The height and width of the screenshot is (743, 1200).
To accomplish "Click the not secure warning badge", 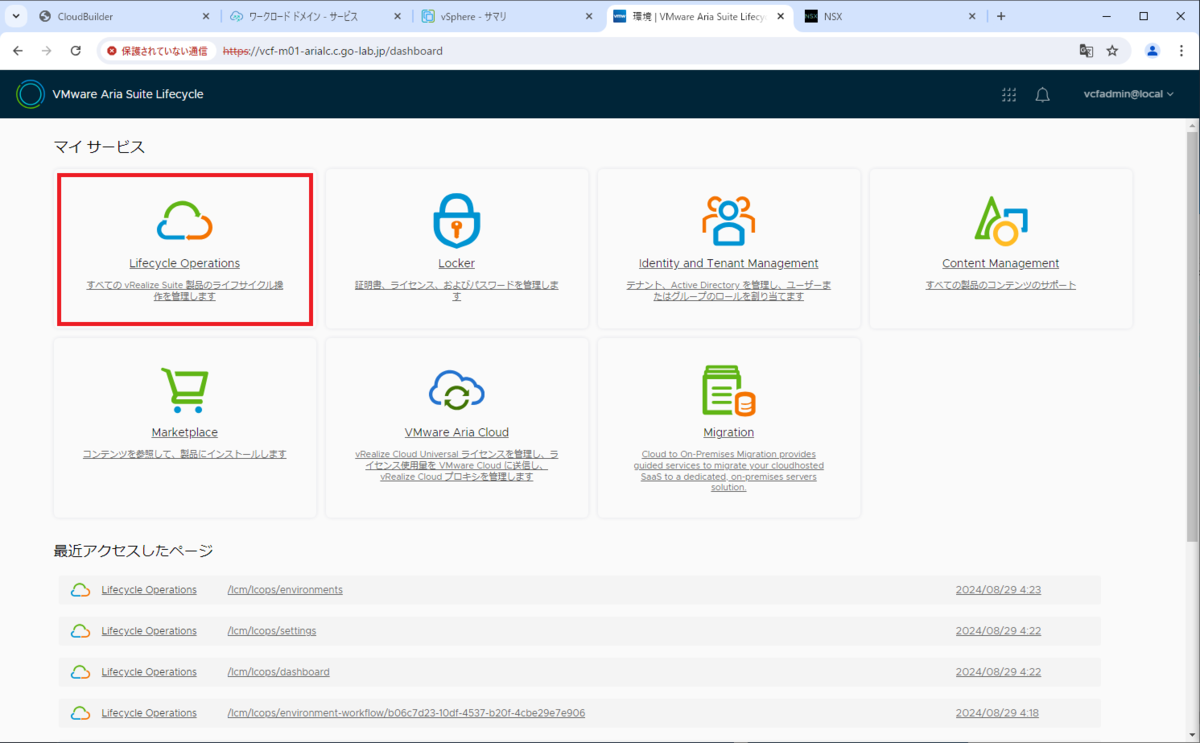I will click(x=157, y=50).
